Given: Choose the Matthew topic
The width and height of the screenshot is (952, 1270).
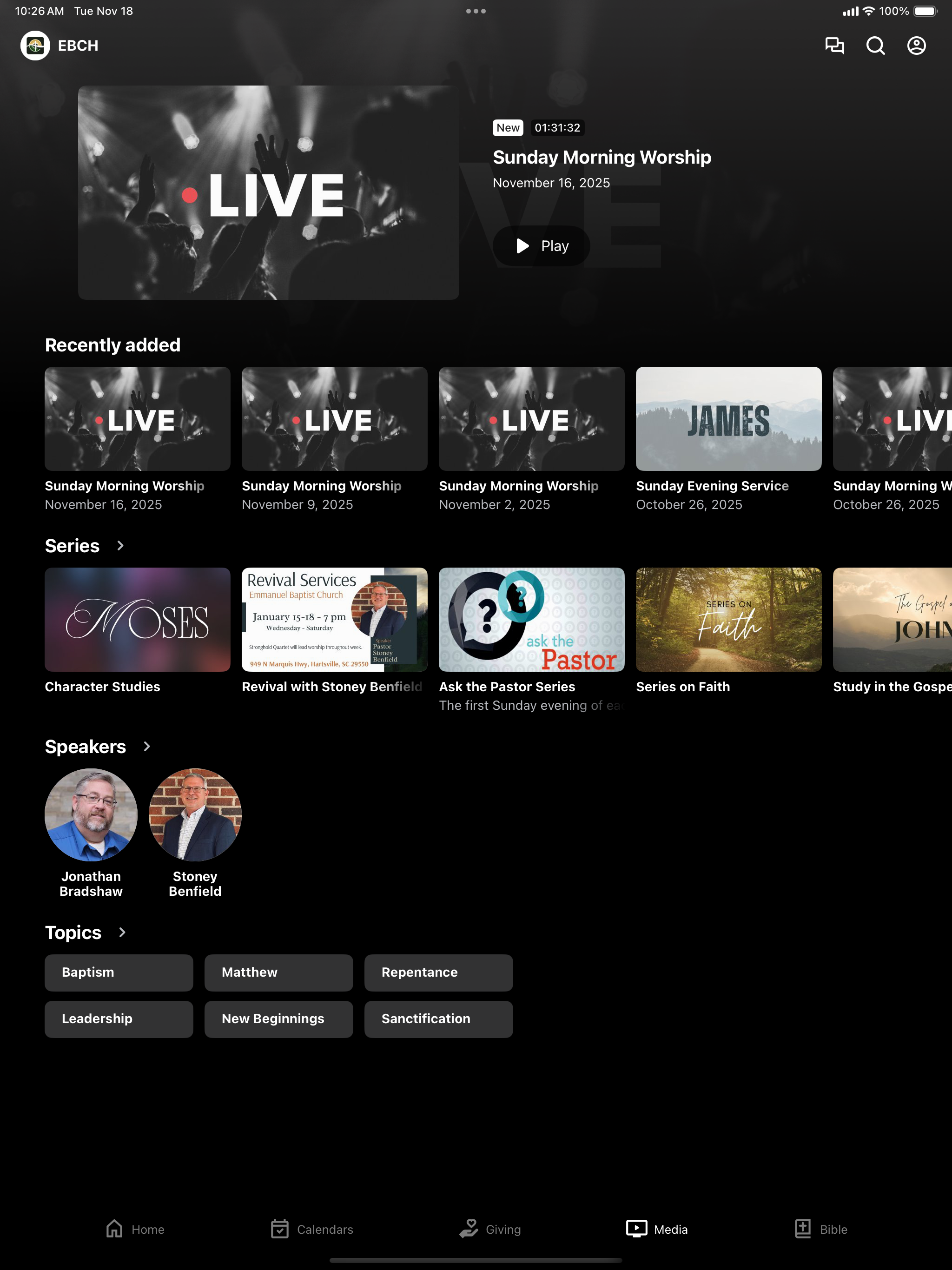Looking at the screenshot, I should pyautogui.click(x=278, y=972).
